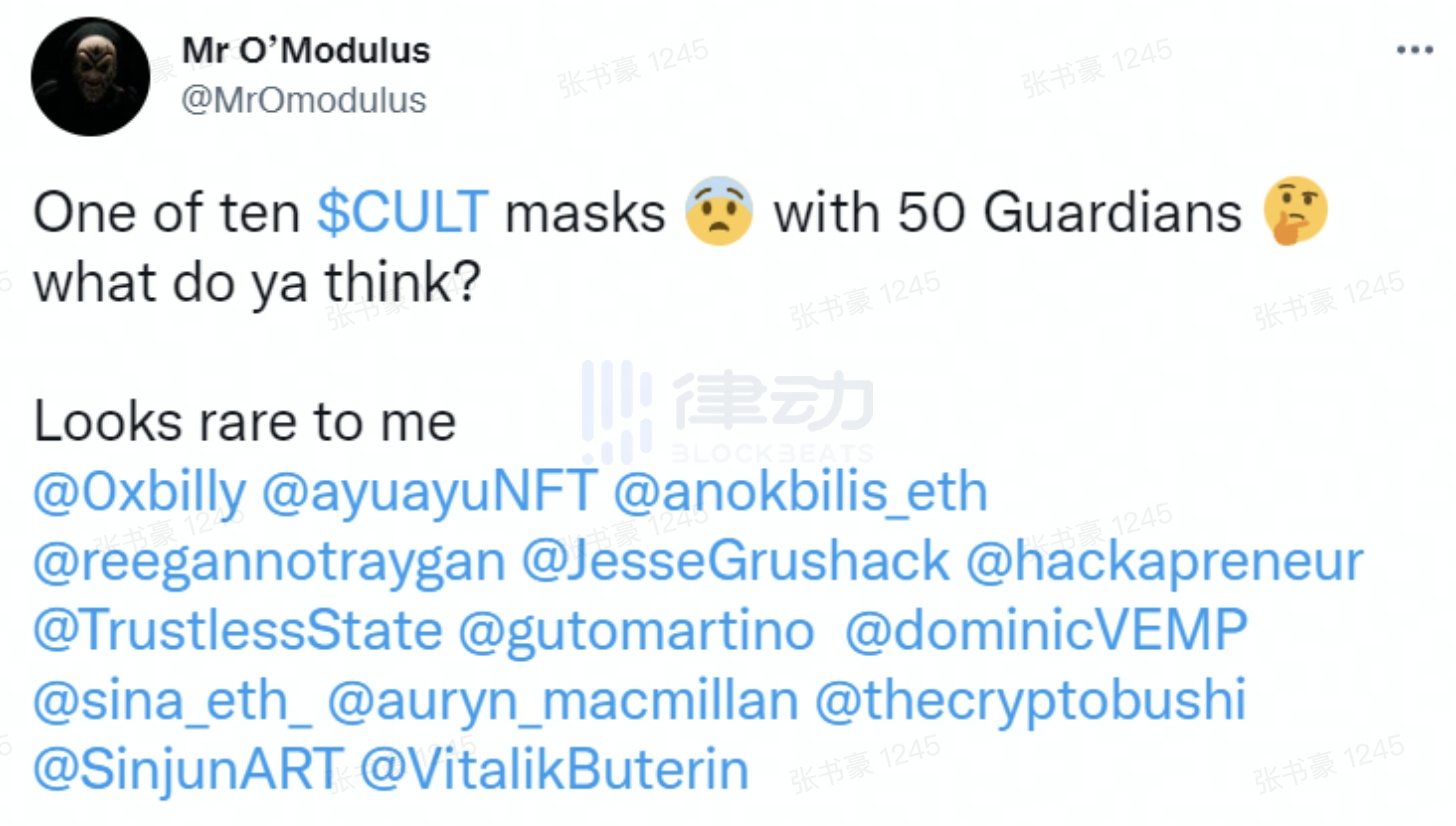Open the @VitalikButerin mention
The width and height of the screenshot is (1456, 826).
click(x=554, y=771)
